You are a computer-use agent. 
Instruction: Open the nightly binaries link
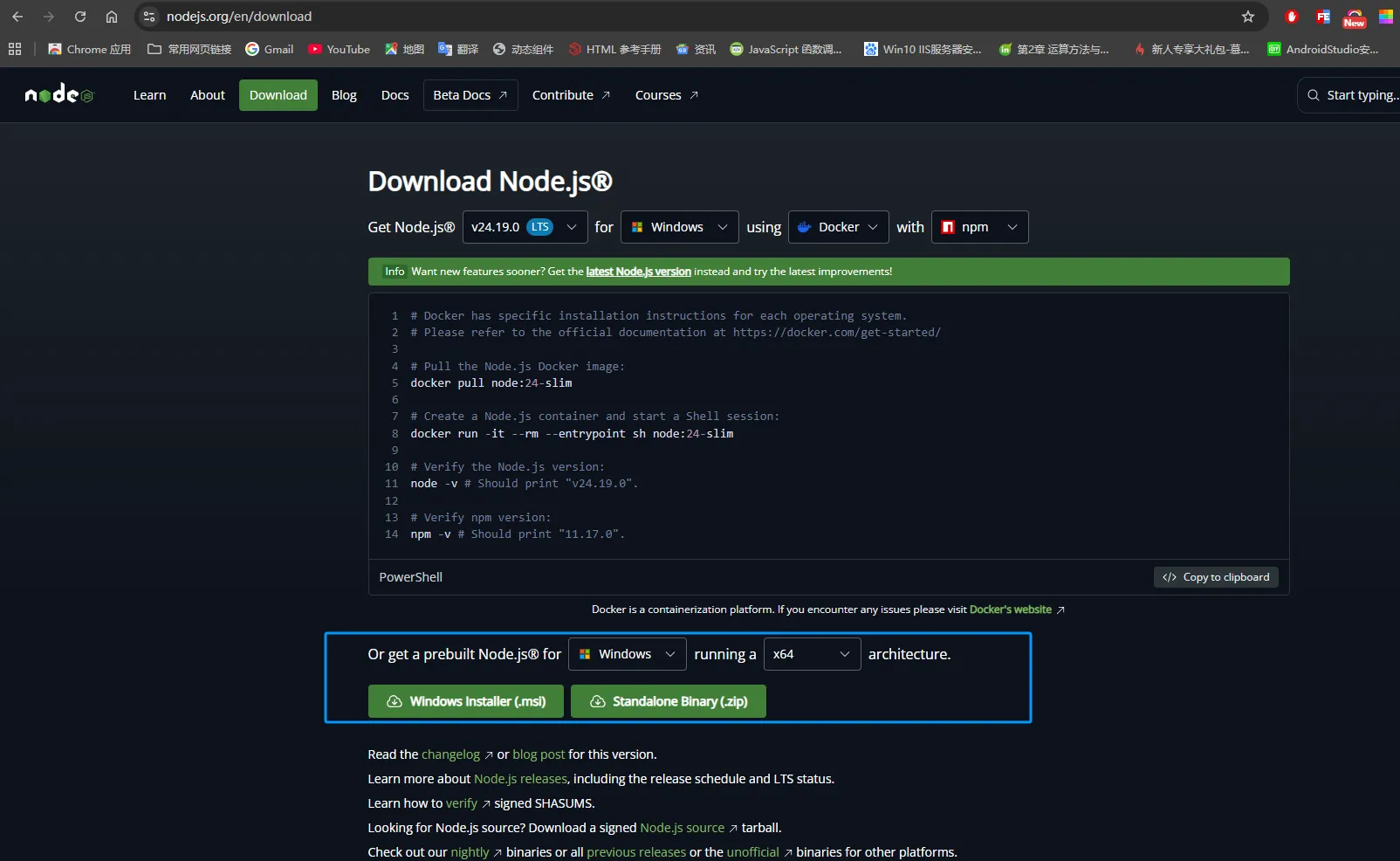[x=470, y=852]
